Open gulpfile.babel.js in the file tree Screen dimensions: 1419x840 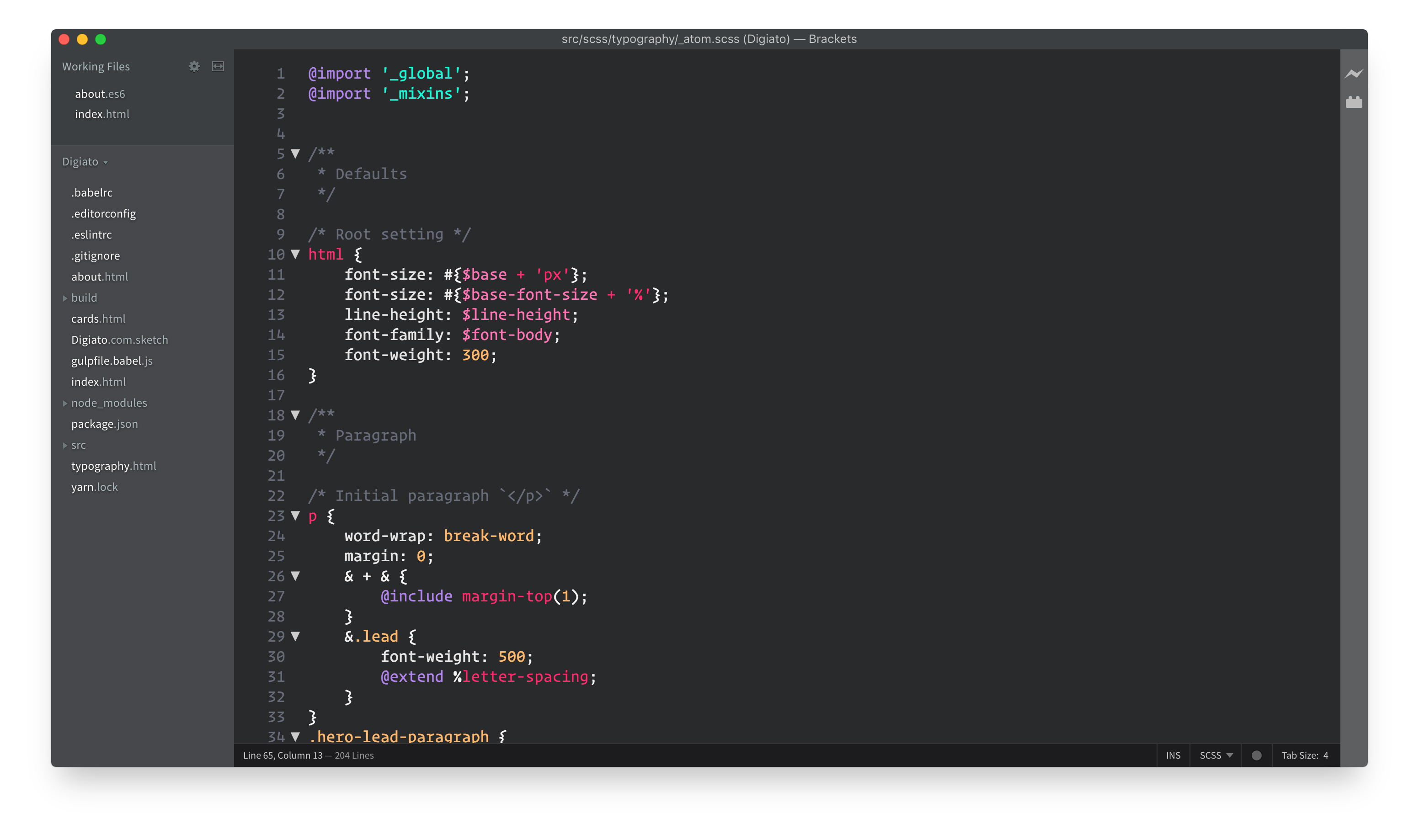pos(112,361)
